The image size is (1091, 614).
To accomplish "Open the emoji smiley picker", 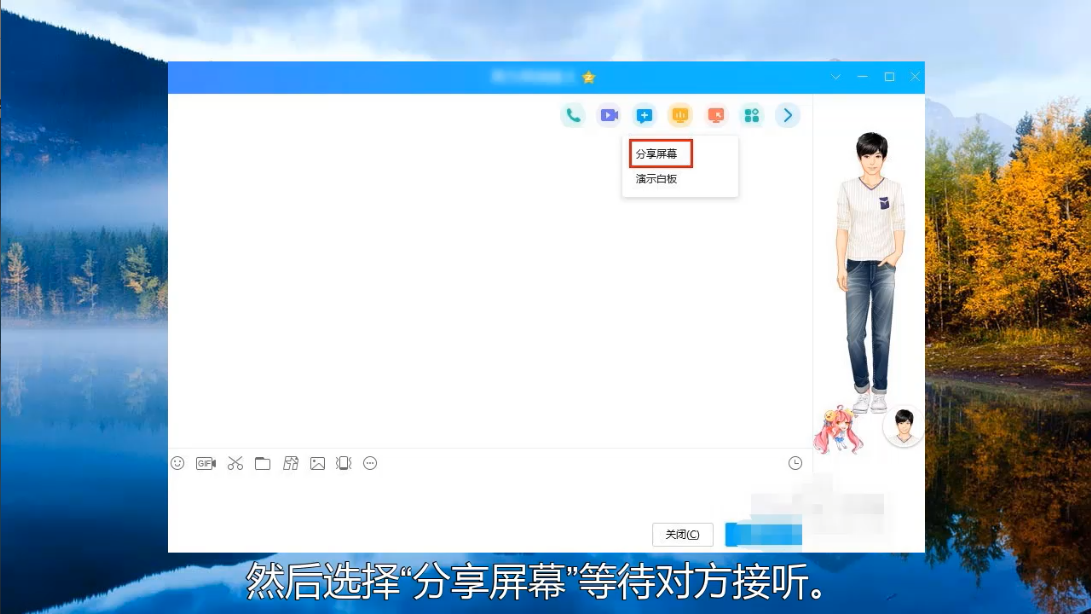I will (178, 463).
